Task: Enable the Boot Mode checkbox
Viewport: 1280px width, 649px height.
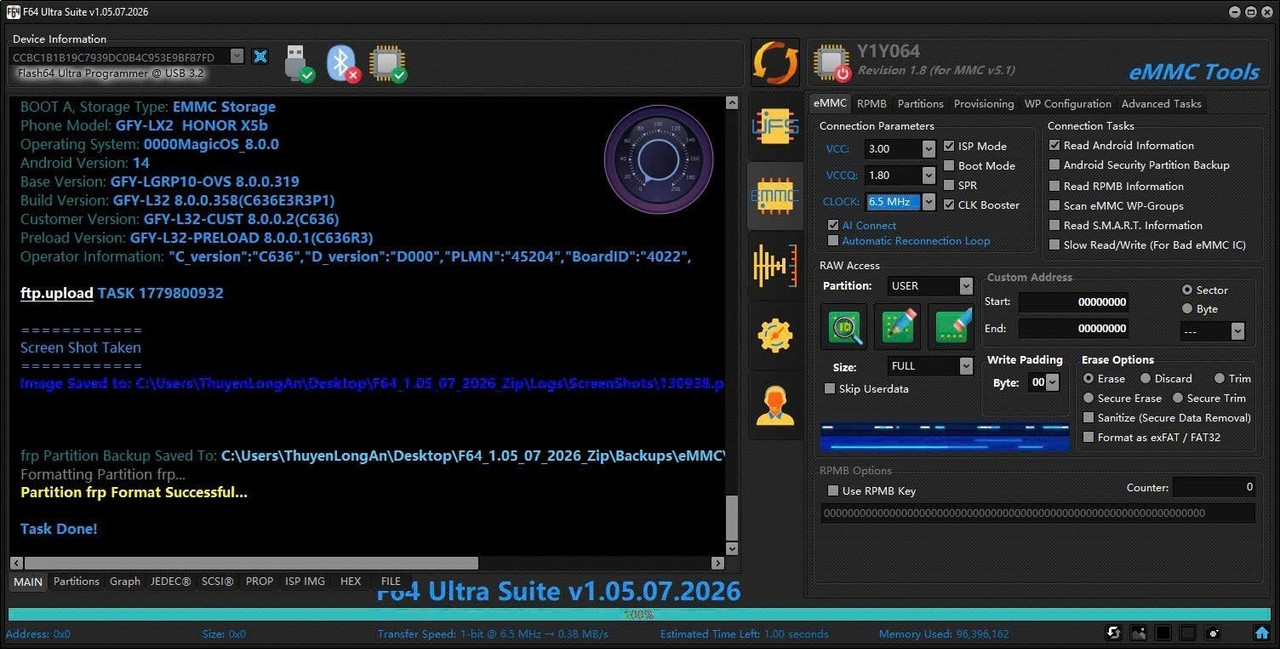Action: tap(949, 166)
